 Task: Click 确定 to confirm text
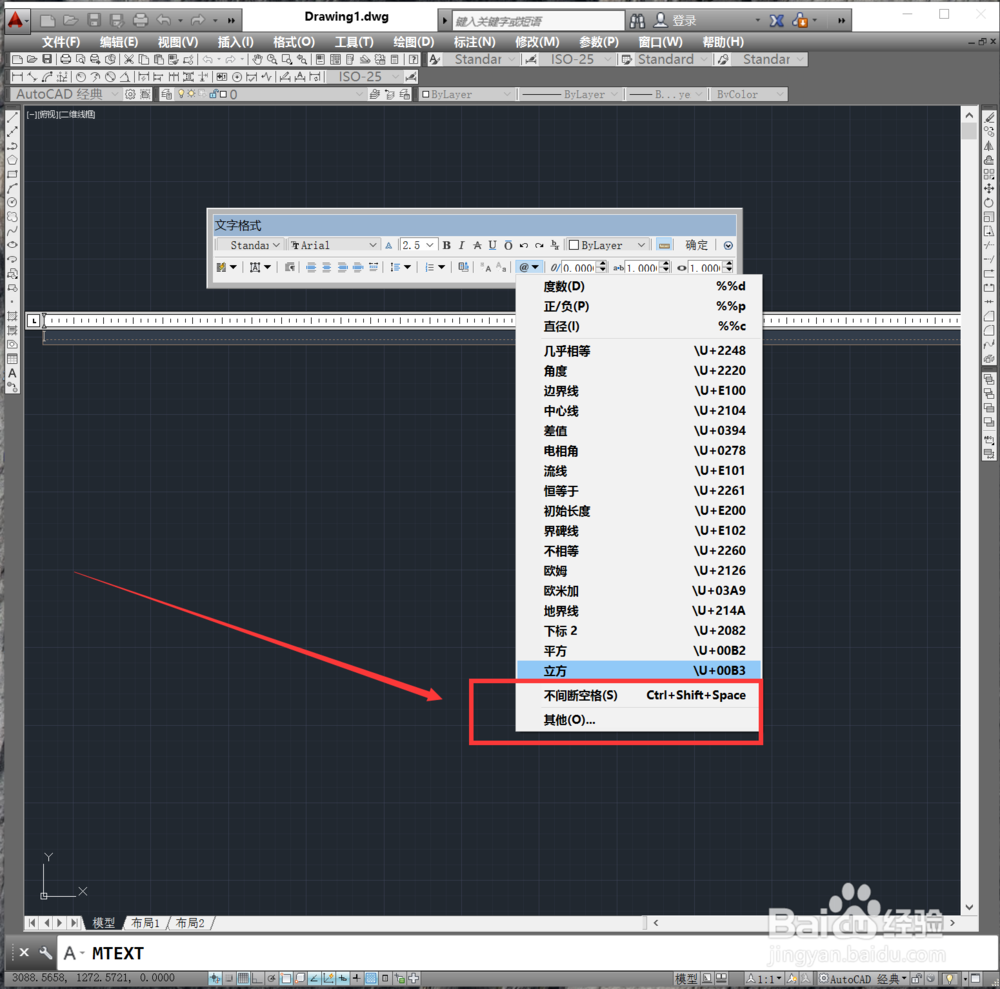[696, 245]
